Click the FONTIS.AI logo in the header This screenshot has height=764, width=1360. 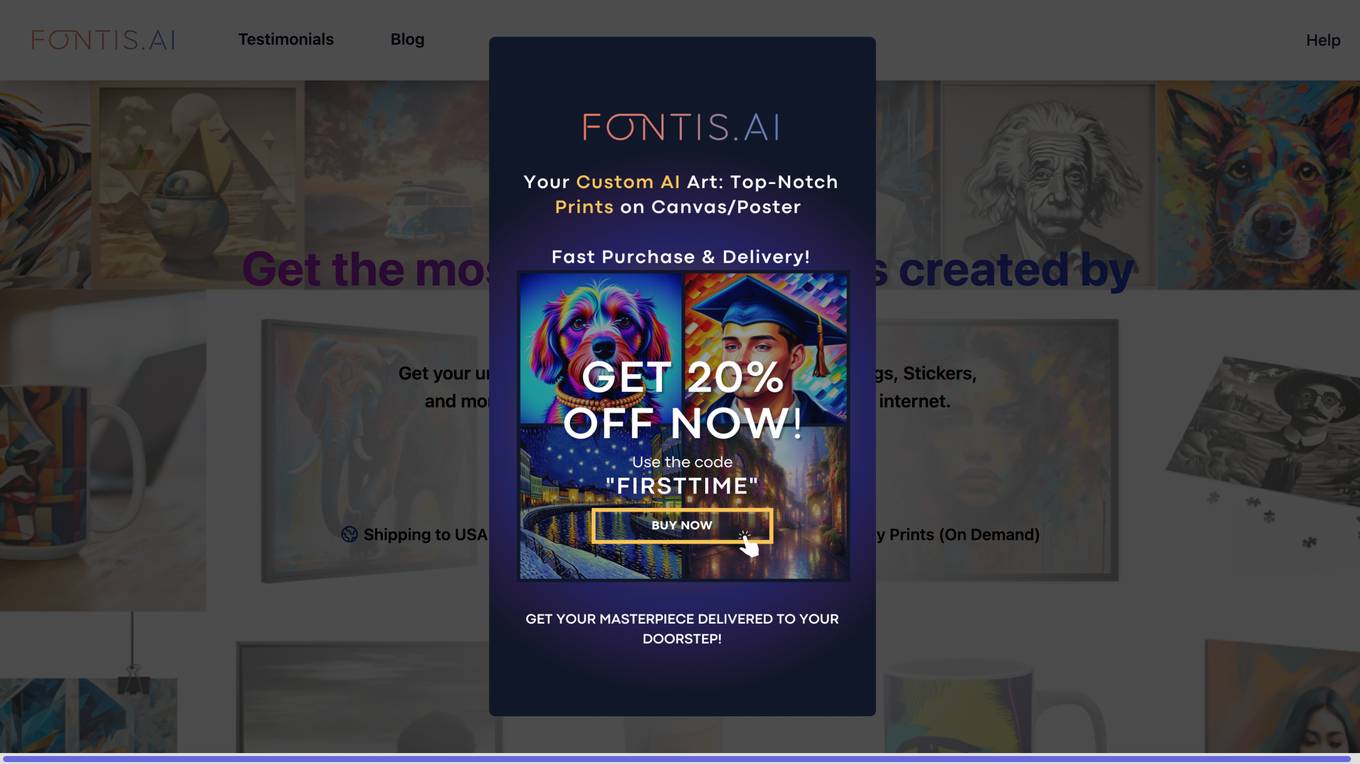(x=103, y=40)
